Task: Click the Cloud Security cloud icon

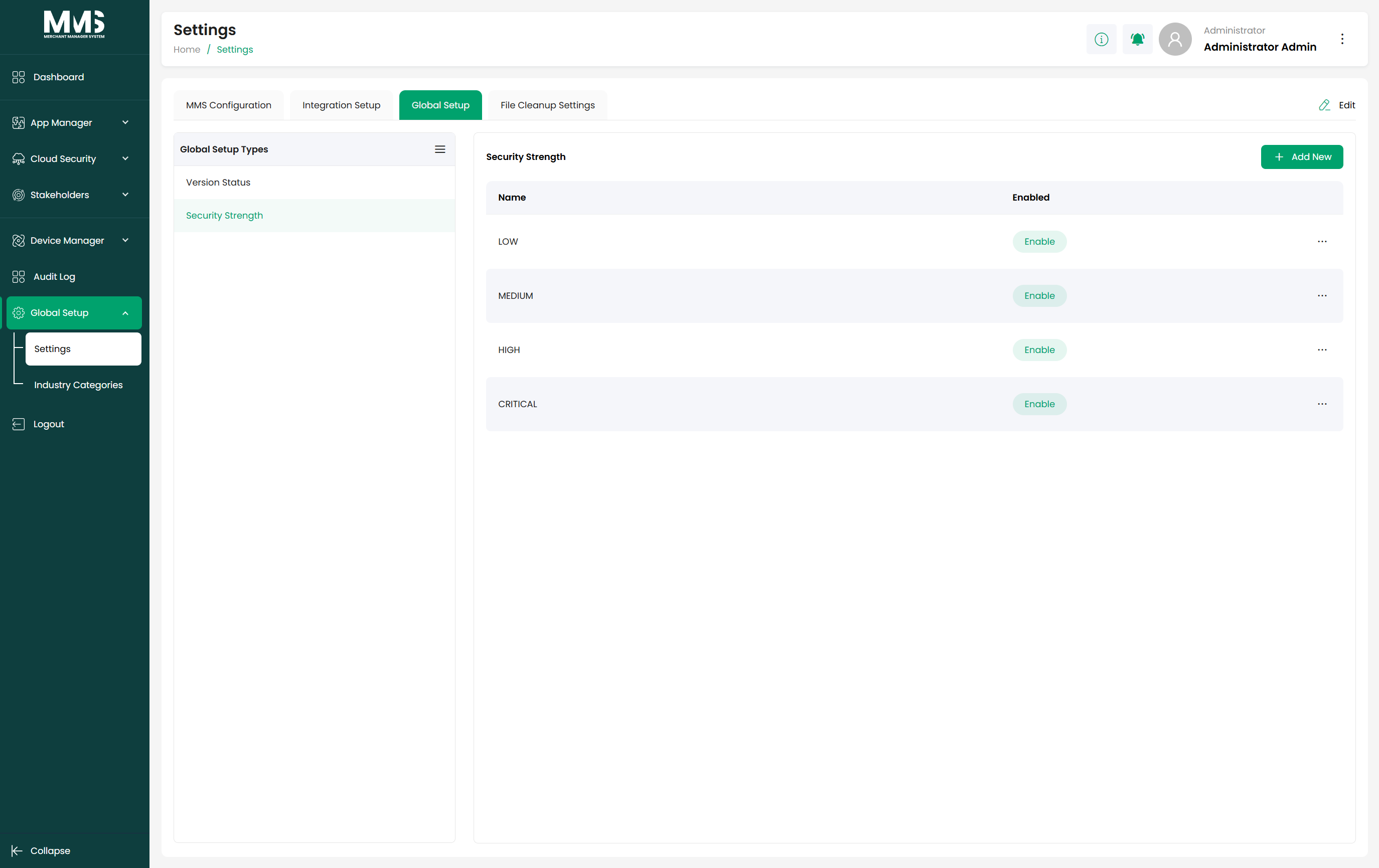Action: point(19,158)
